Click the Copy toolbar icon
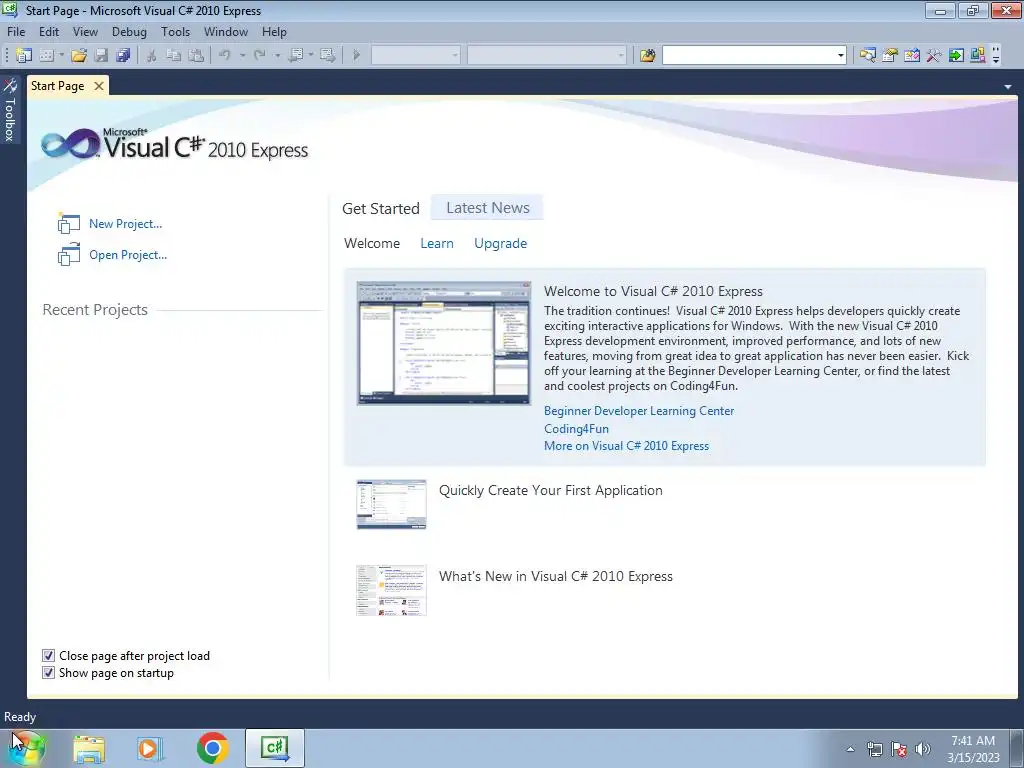 [174, 56]
